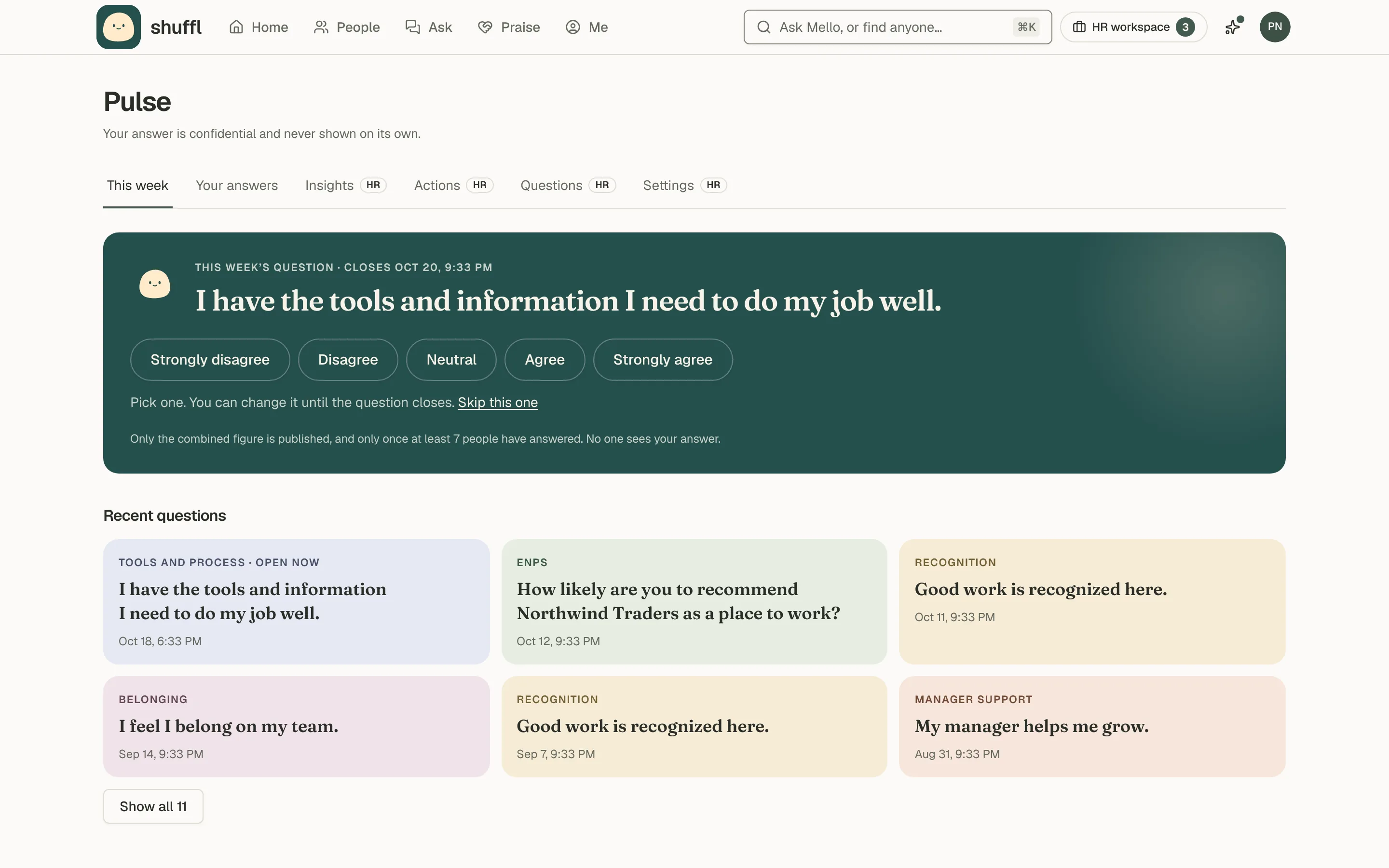Click the 3 badge on HR workspace
This screenshot has width=1389, height=868.
click(x=1185, y=27)
